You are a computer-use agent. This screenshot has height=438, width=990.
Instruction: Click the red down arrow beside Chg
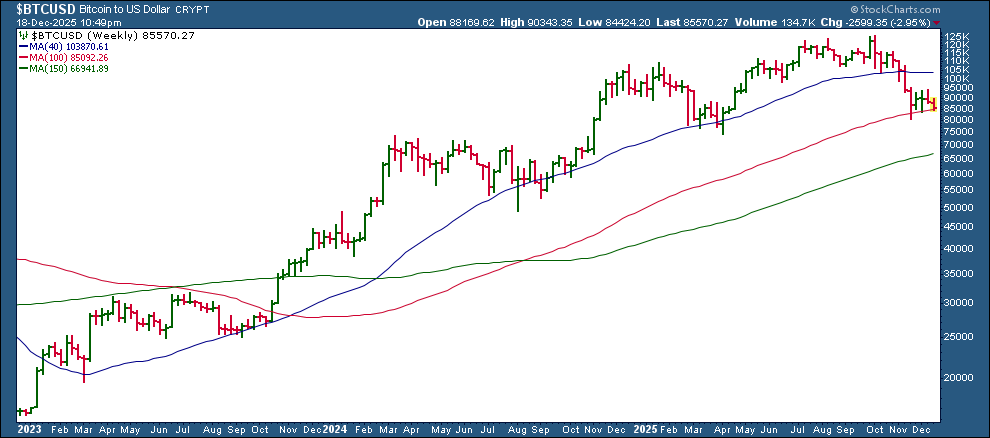936,23
